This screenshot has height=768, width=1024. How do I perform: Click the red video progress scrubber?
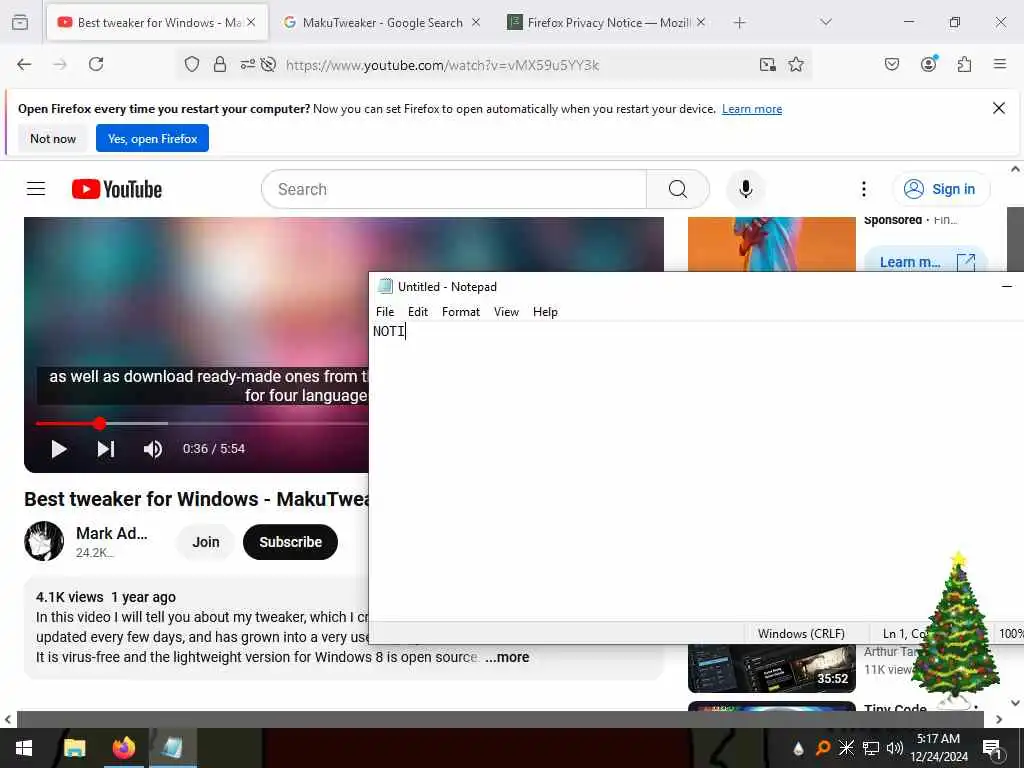coord(99,423)
